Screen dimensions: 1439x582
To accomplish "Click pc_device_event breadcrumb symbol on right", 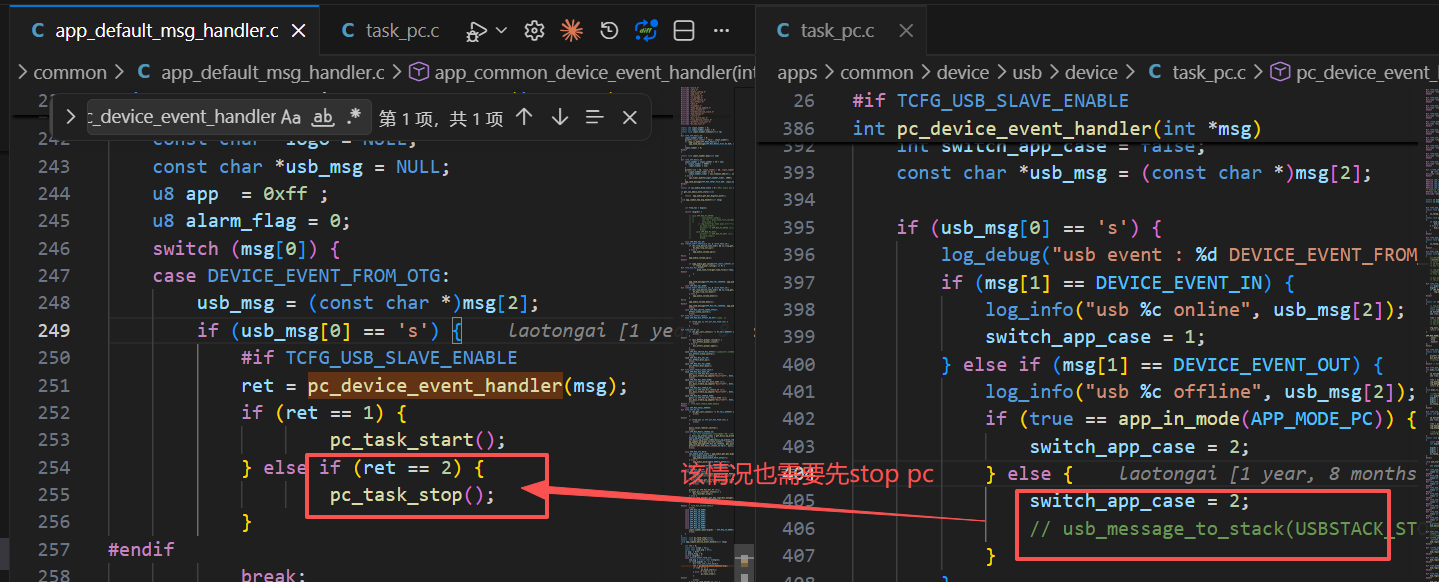I will [x=1354, y=72].
